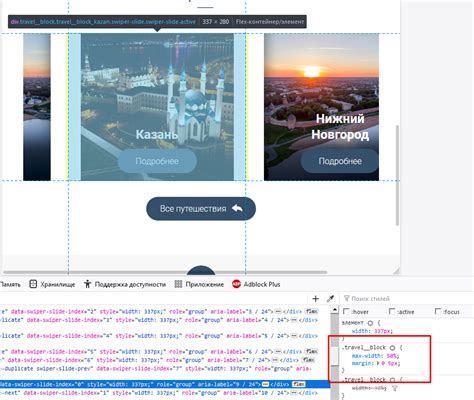
Task: Toggle the :focus pseudo-class checkbox
Action: tap(438, 312)
